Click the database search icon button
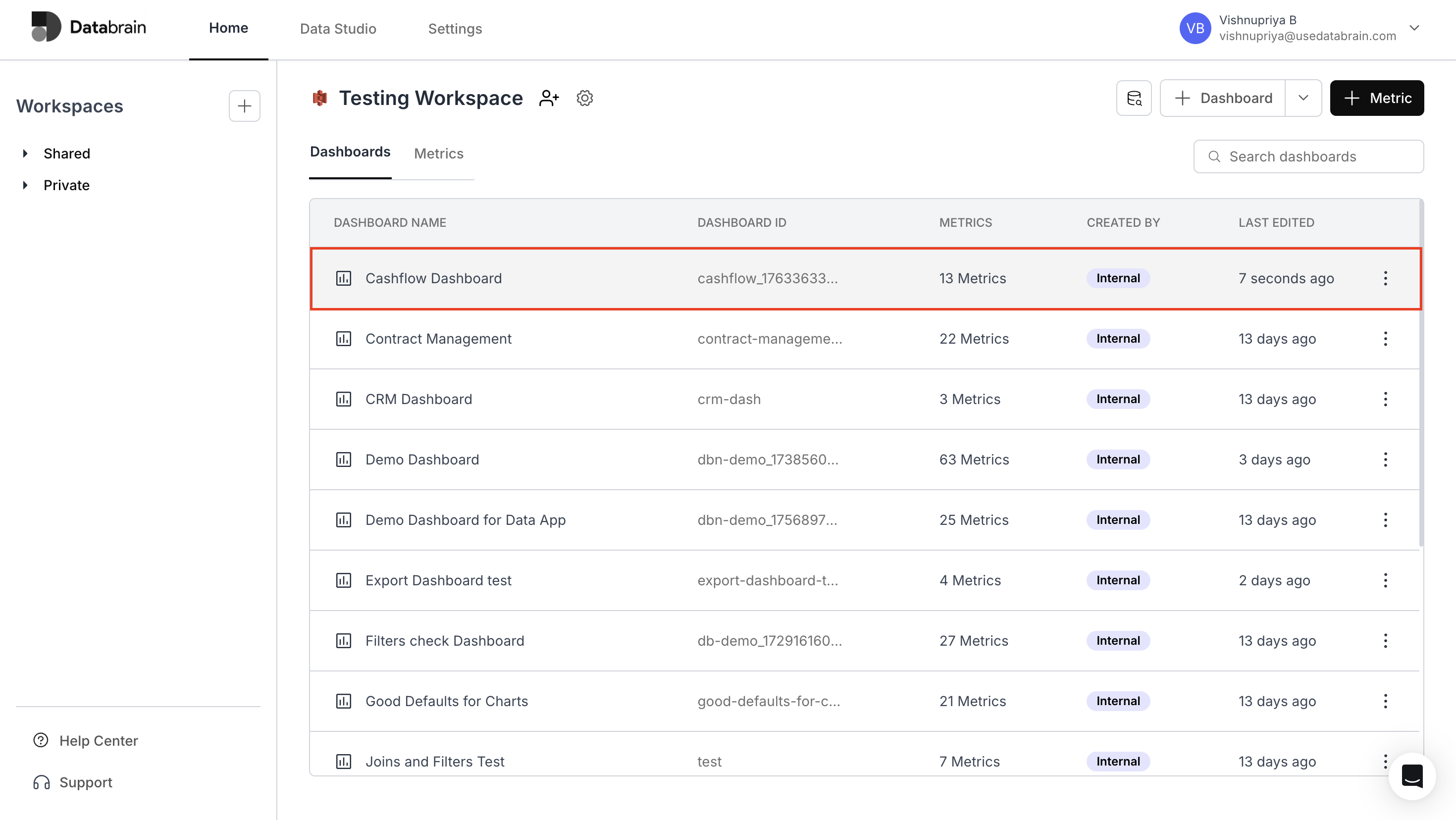Screen dimensions: 1456x820 [1133, 99]
